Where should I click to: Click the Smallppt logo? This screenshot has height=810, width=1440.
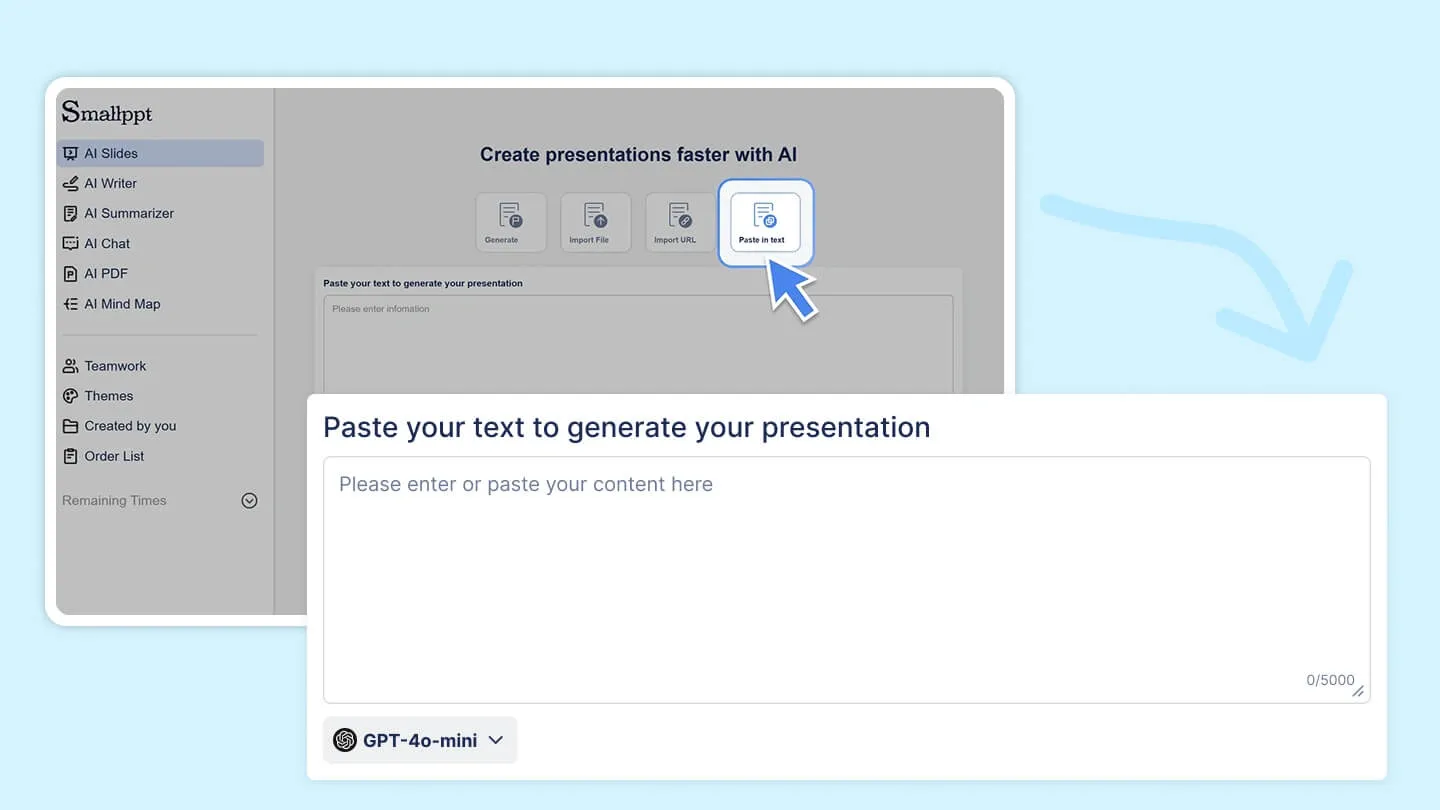coord(106,113)
